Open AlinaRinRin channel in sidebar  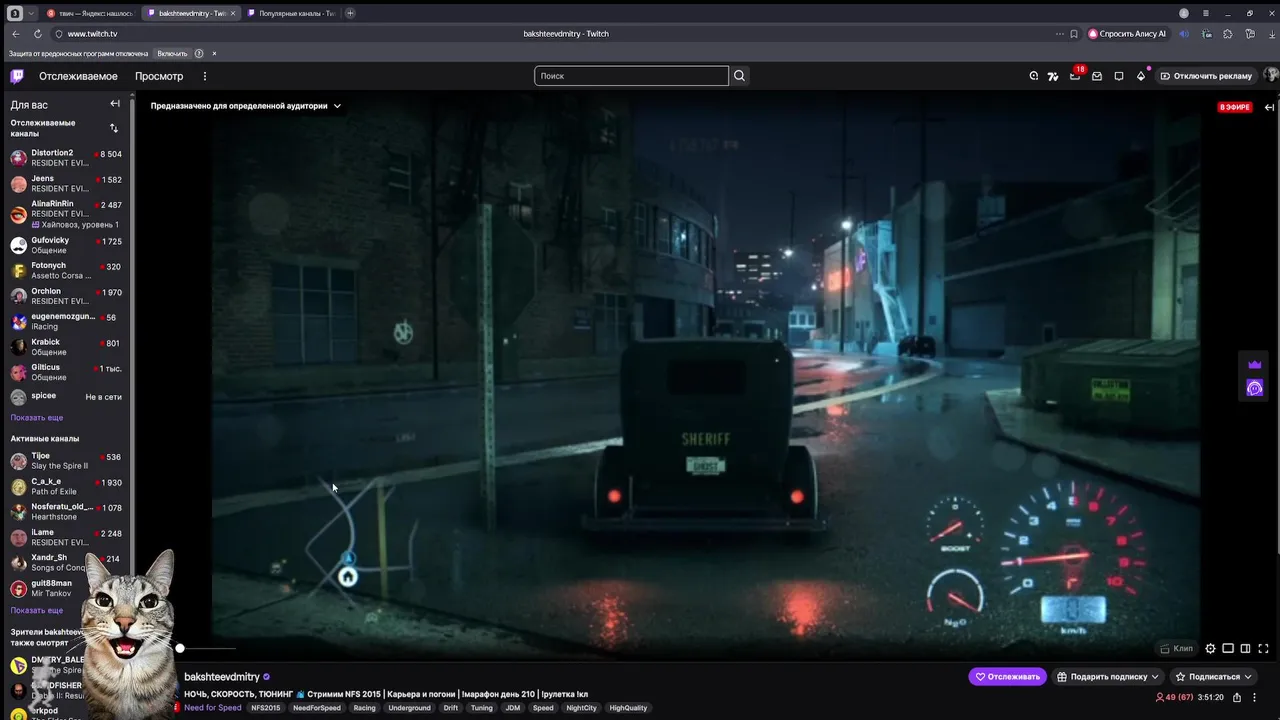tap(66, 214)
